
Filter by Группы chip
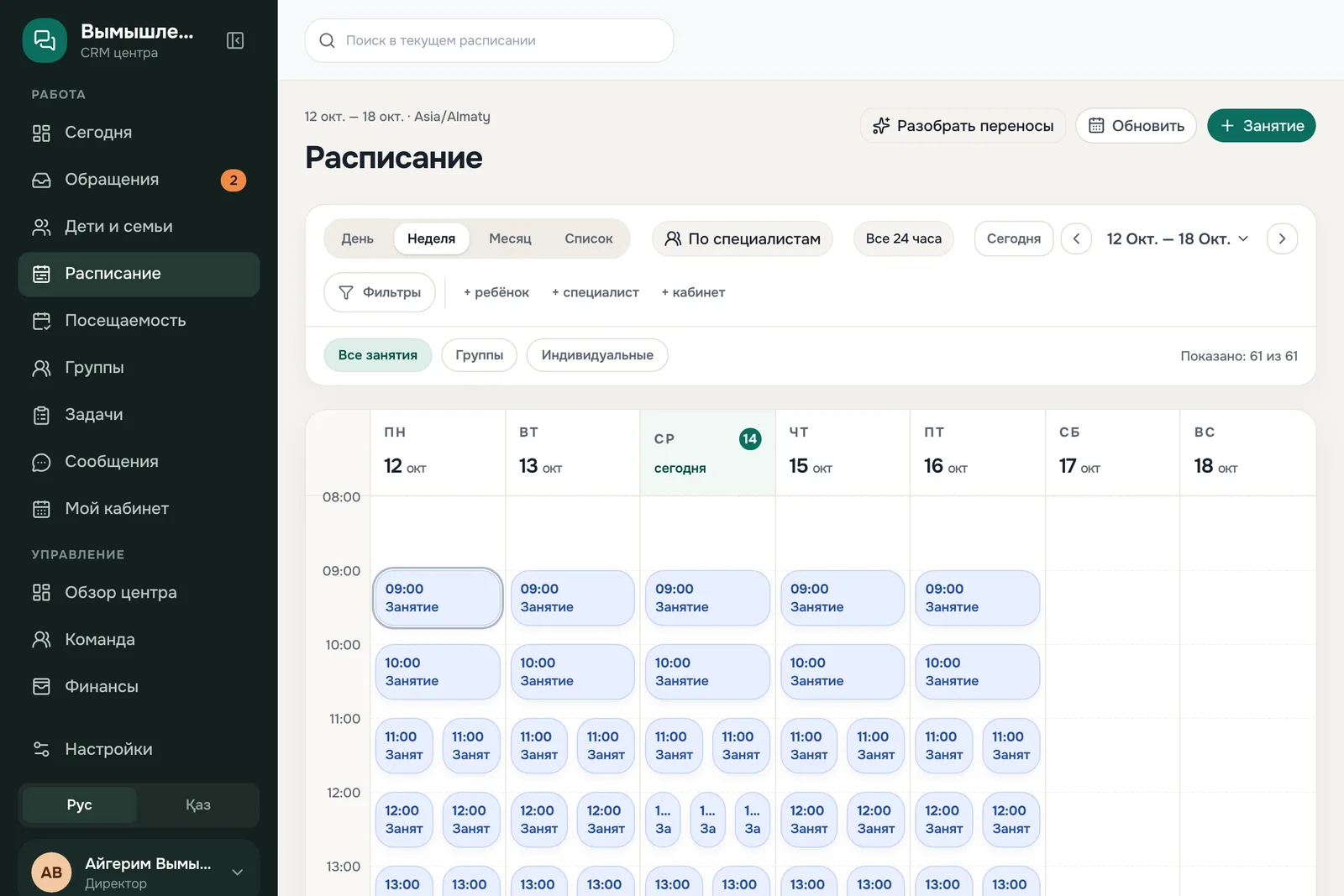(480, 355)
